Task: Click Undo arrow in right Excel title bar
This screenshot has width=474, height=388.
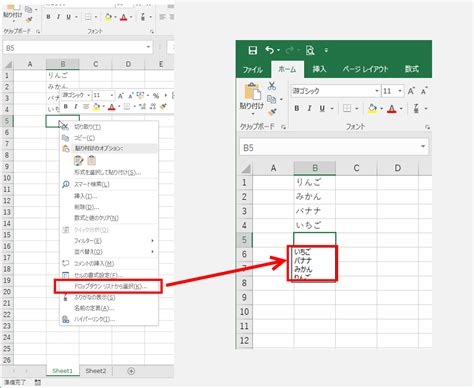Action: [270, 50]
